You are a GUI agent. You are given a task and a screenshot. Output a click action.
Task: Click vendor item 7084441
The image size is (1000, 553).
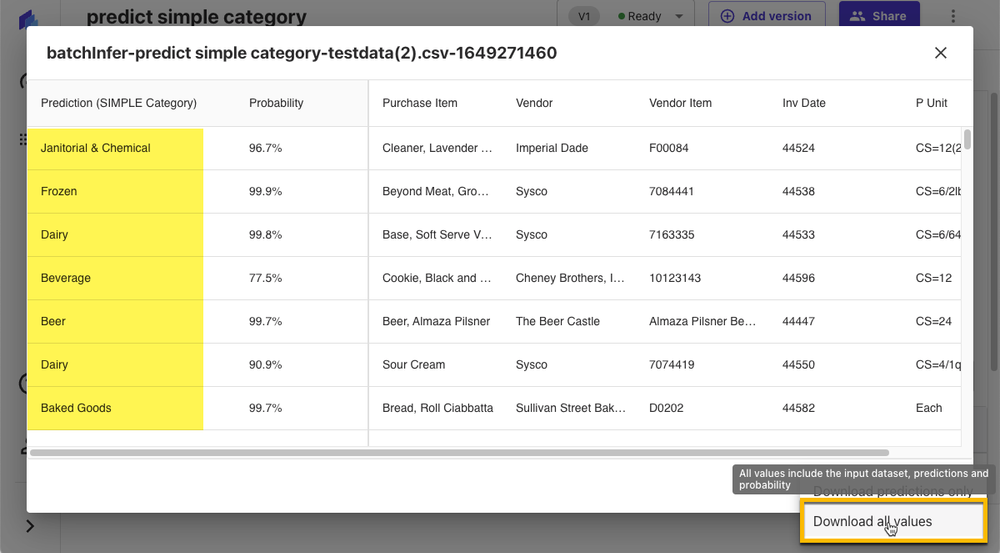pos(671,191)
